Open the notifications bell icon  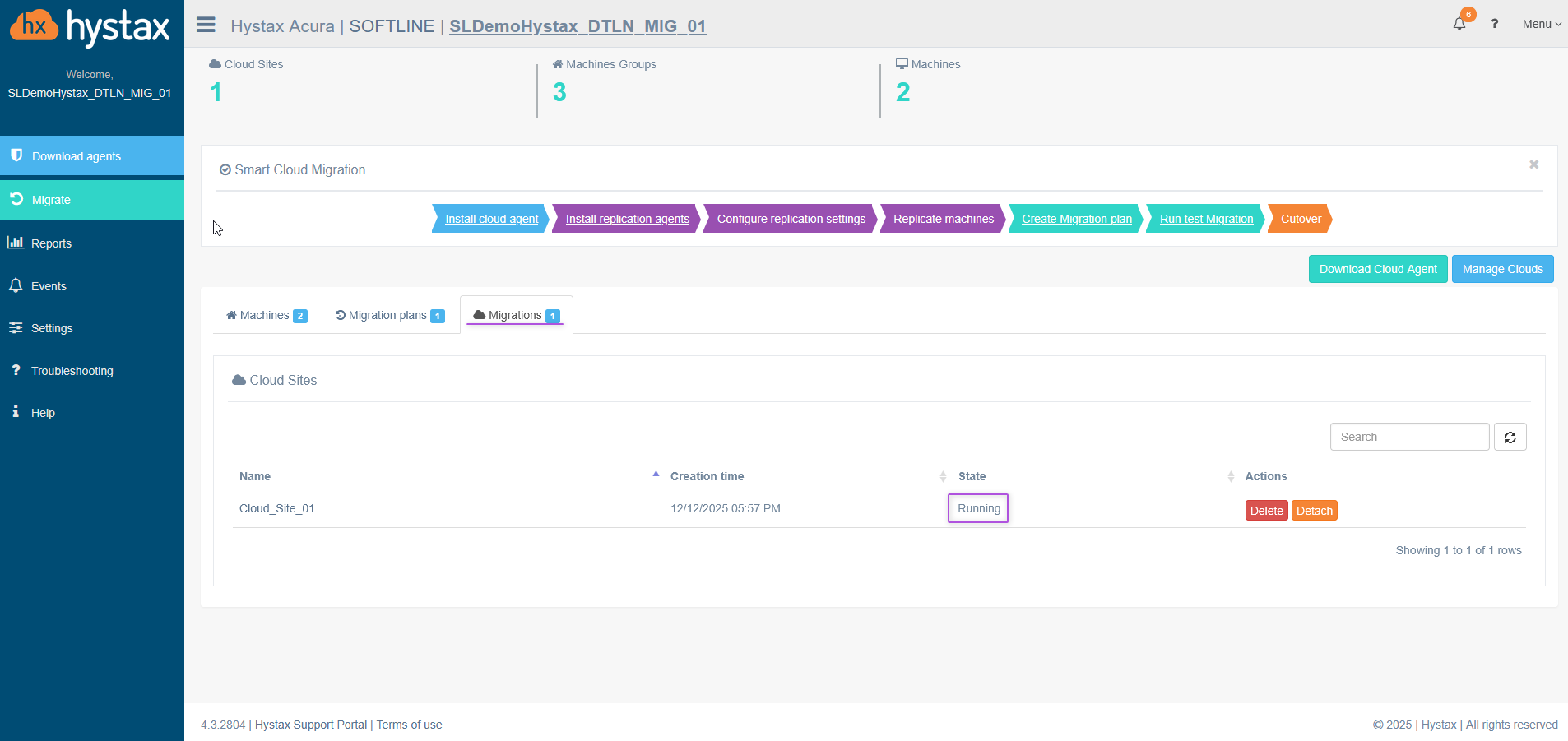coord(1459,24)
